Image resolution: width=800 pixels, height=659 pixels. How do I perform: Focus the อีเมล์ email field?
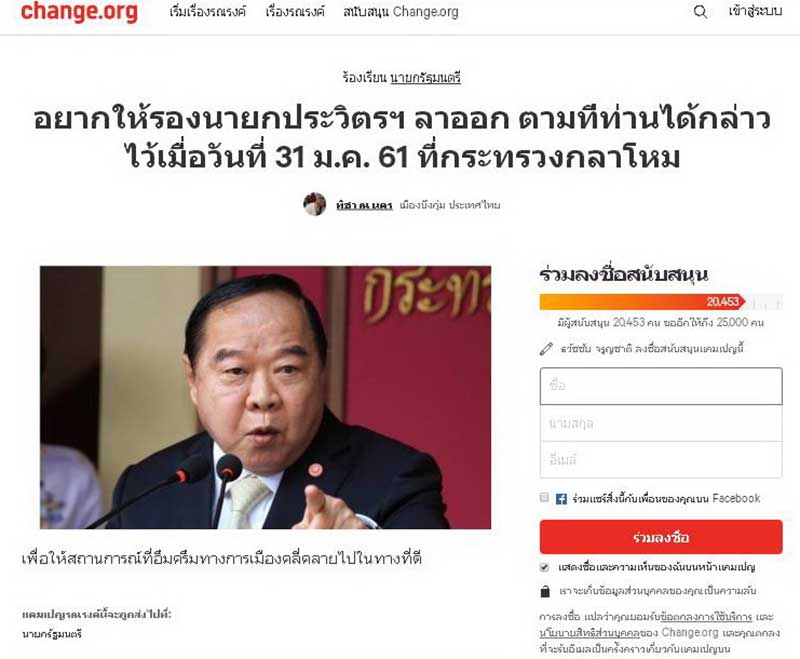point(661,460)
